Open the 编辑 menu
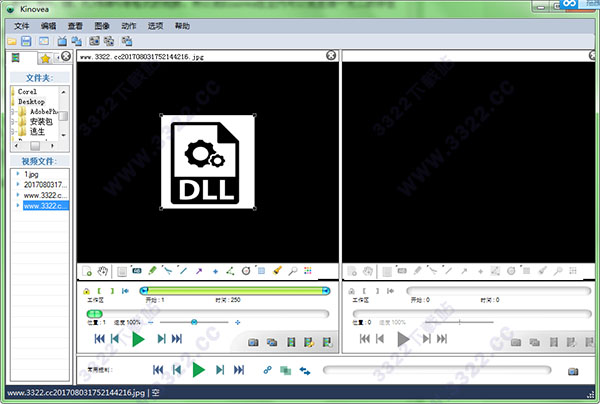The height and width of the screenshot is (404, 600). tap(49, 26)
